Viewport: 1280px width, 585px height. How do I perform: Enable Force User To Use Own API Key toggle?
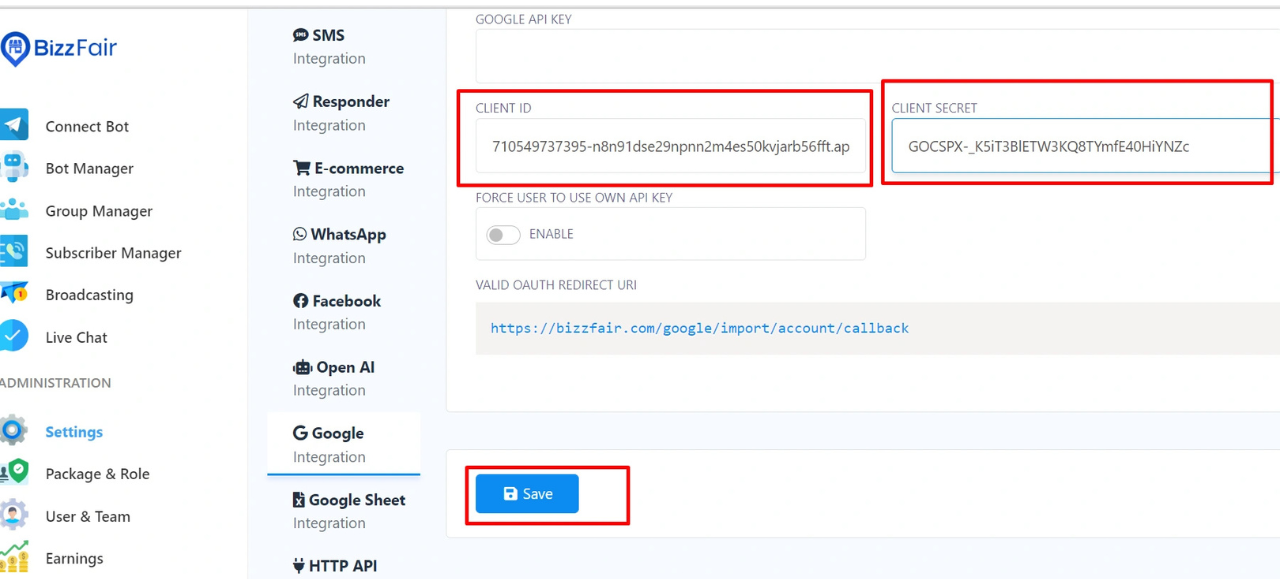pos(503,234)
